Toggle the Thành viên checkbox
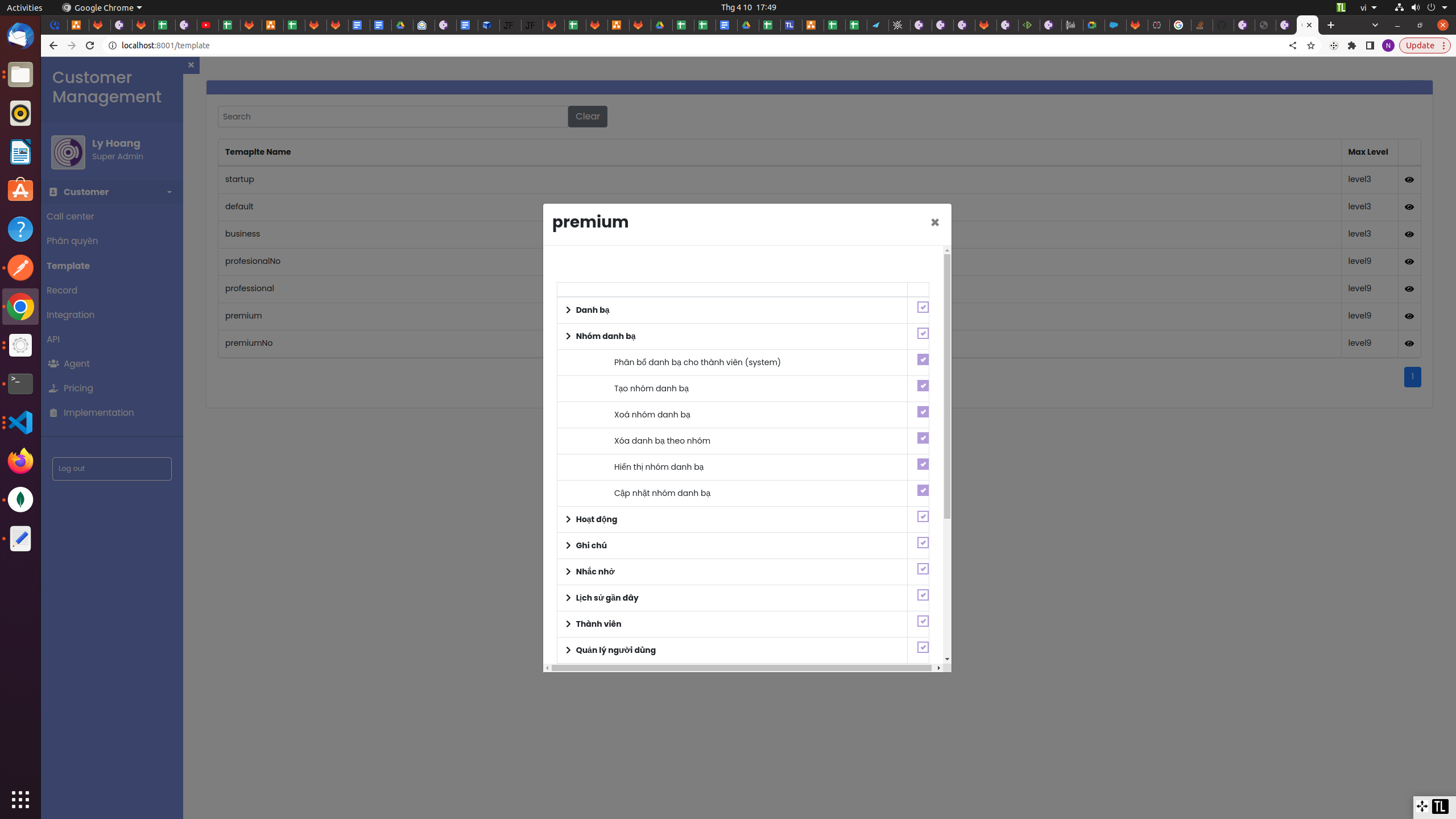This screenshot has height=819, width=1456. [x=923, y=621]
